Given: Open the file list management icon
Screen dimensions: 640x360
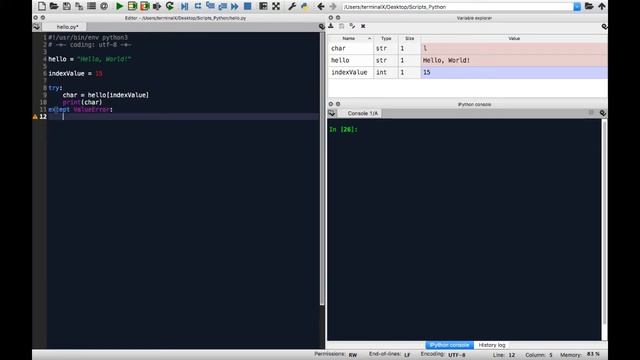Looking at the screenshot, I should pyautogui.click(x=91, y=6).
